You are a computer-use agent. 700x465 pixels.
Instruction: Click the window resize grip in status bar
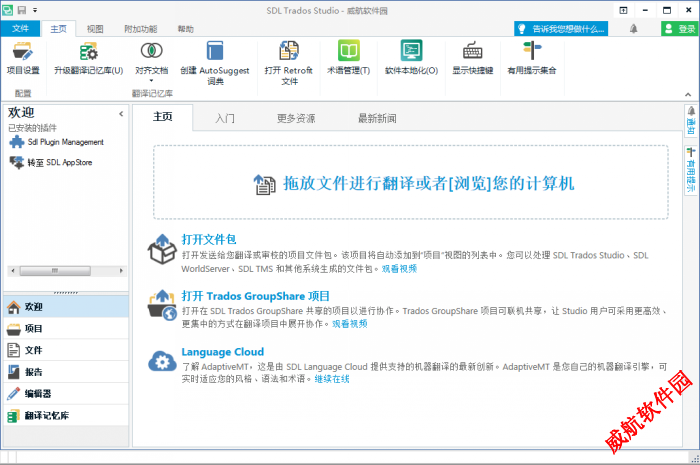[x=695, y=458]
